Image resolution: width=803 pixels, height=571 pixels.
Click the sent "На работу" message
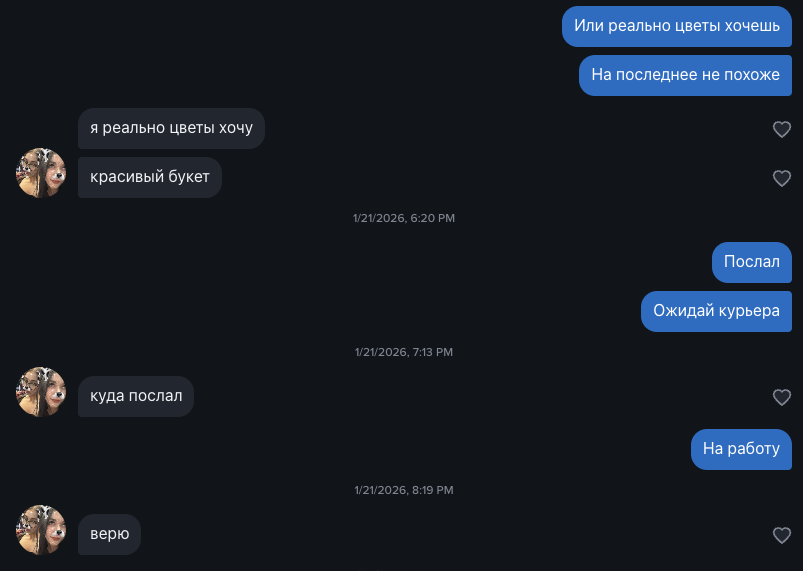[741, 449]
